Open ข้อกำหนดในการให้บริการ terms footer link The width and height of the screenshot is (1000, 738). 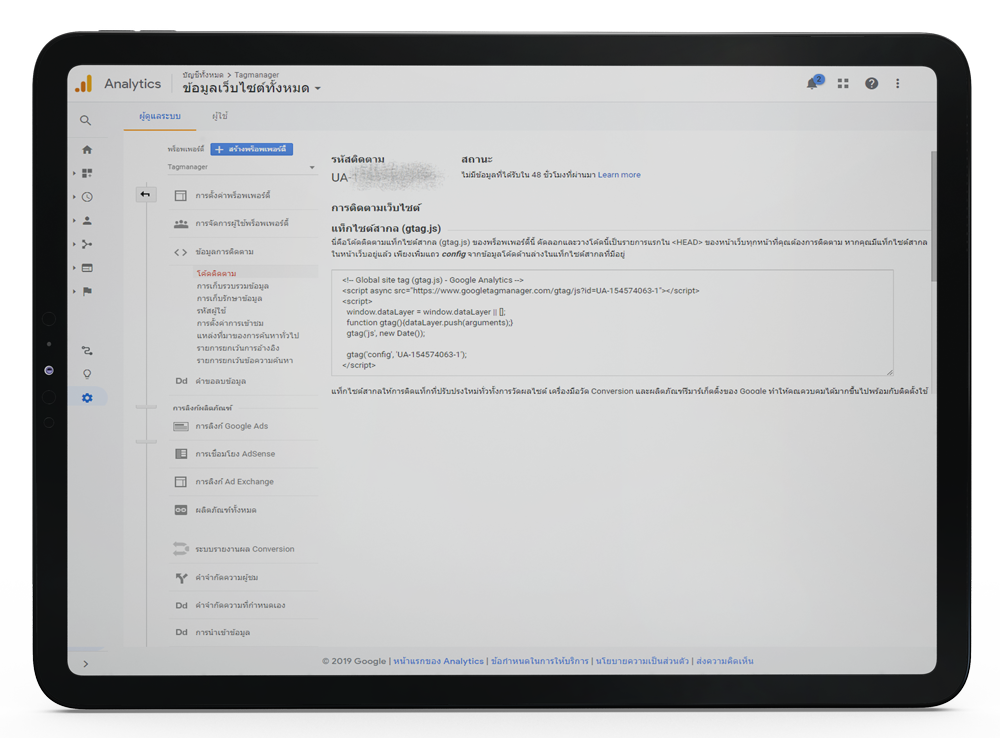(x=540, y=661)
